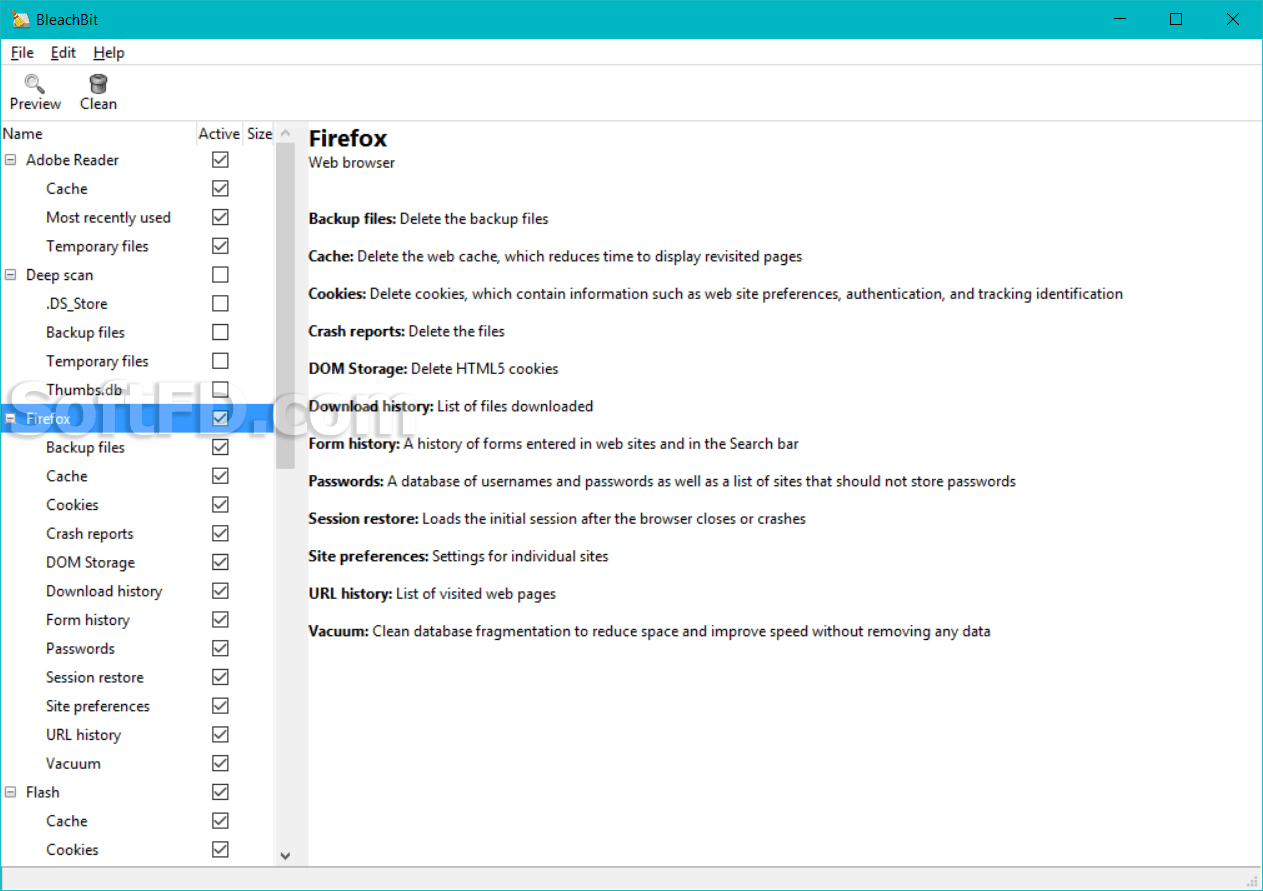Click the Clean trash can toolbar icon
1263x891 pixels.
pyautogui.click(x=98, y=84)
